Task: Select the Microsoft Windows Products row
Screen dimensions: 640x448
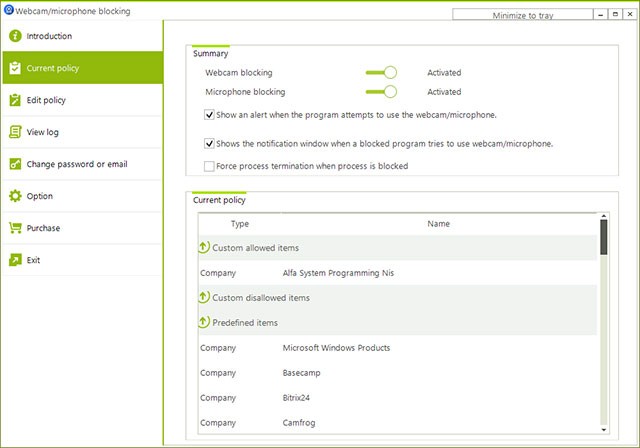Action: click(336, 348)
